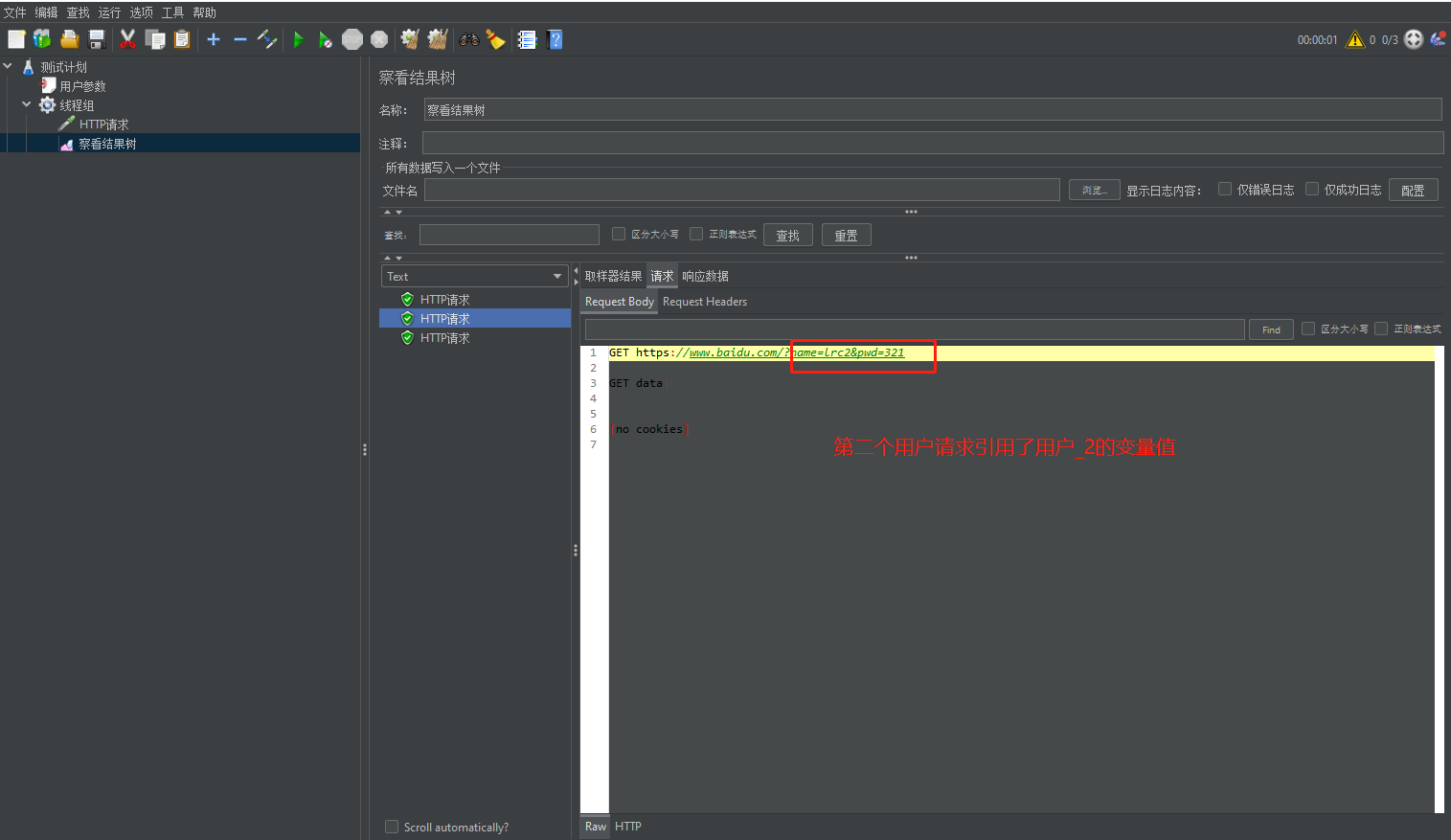Select the highlighted HTTP请求 result entry
Image resolution: width=1451 pixels, height=840 pixels.
click(475, 318)
